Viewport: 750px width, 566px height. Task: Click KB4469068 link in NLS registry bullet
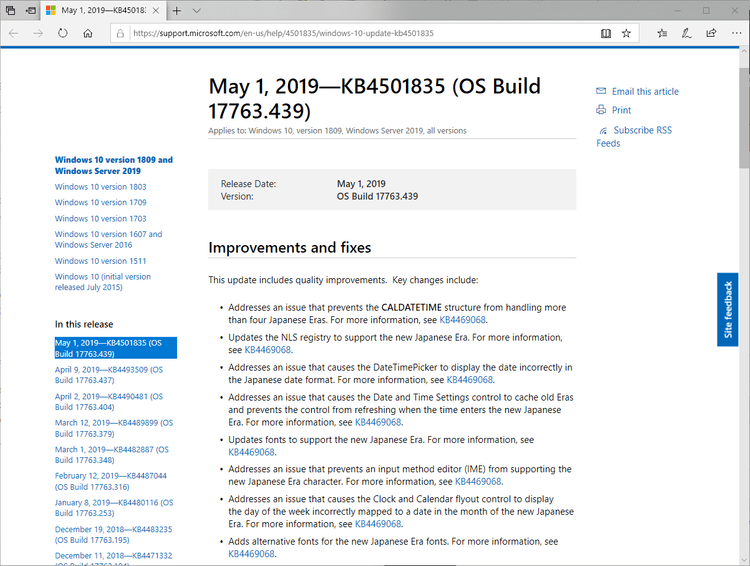(x=268, y=350)
